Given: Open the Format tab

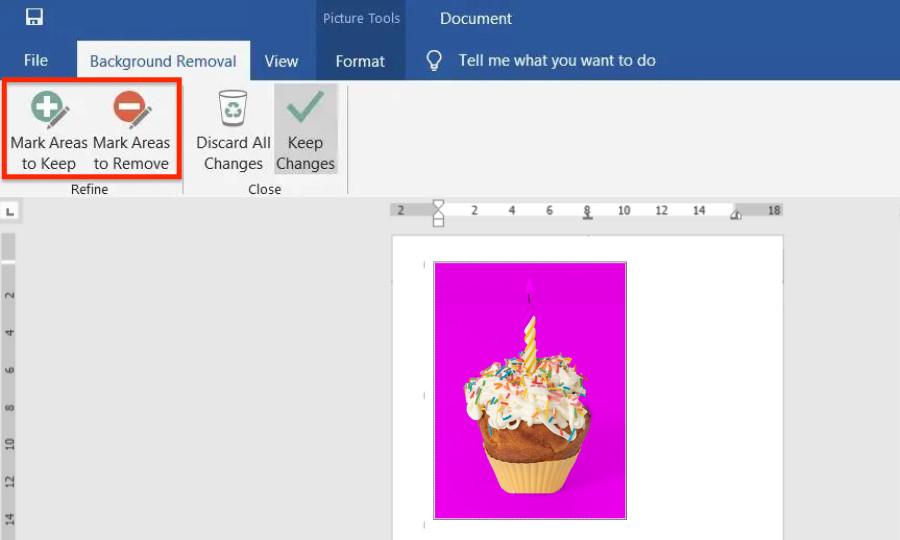Looking at the screenshot, I should coord(360,61).
